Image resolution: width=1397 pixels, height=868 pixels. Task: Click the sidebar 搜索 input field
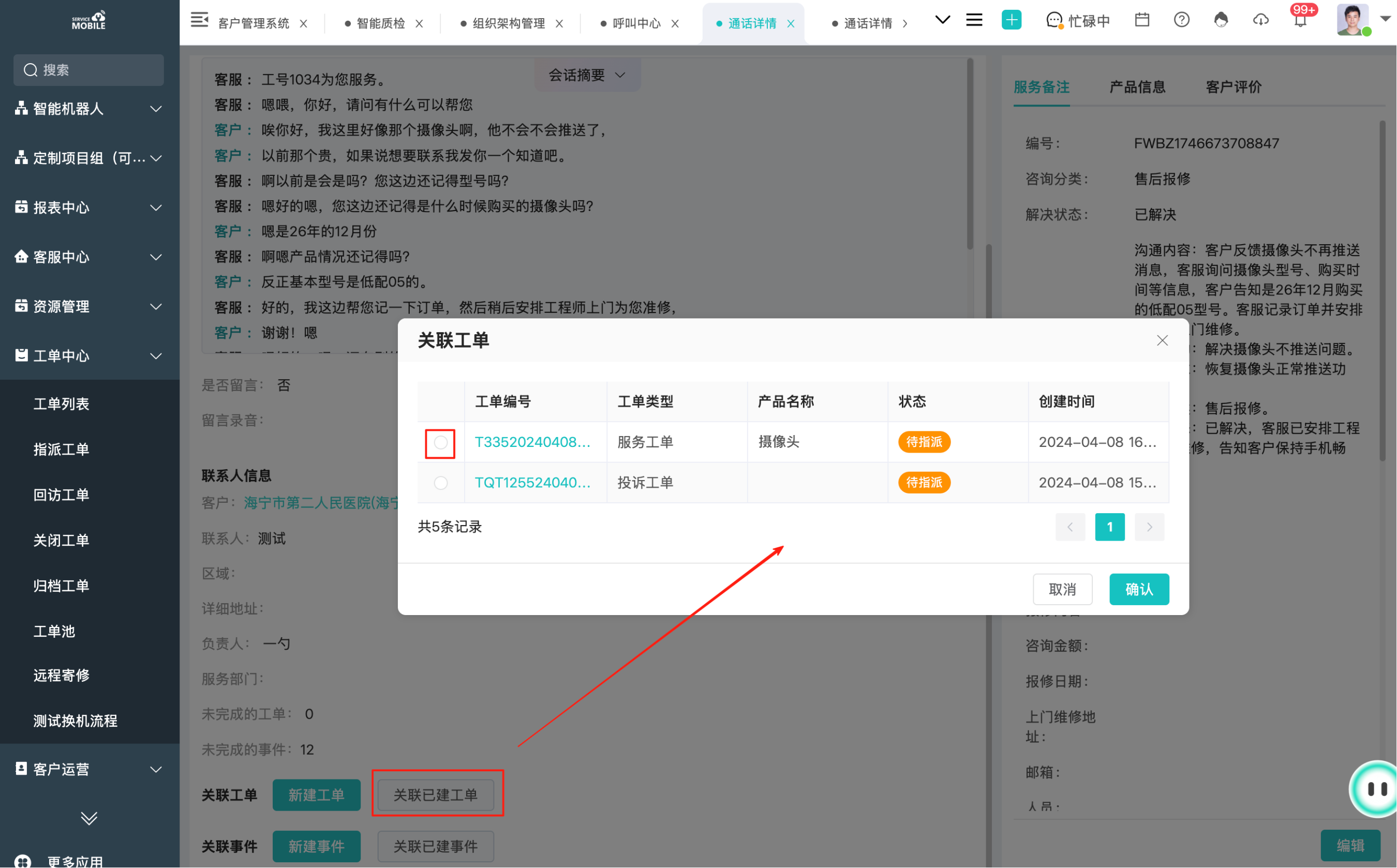[x=89, y=70]
